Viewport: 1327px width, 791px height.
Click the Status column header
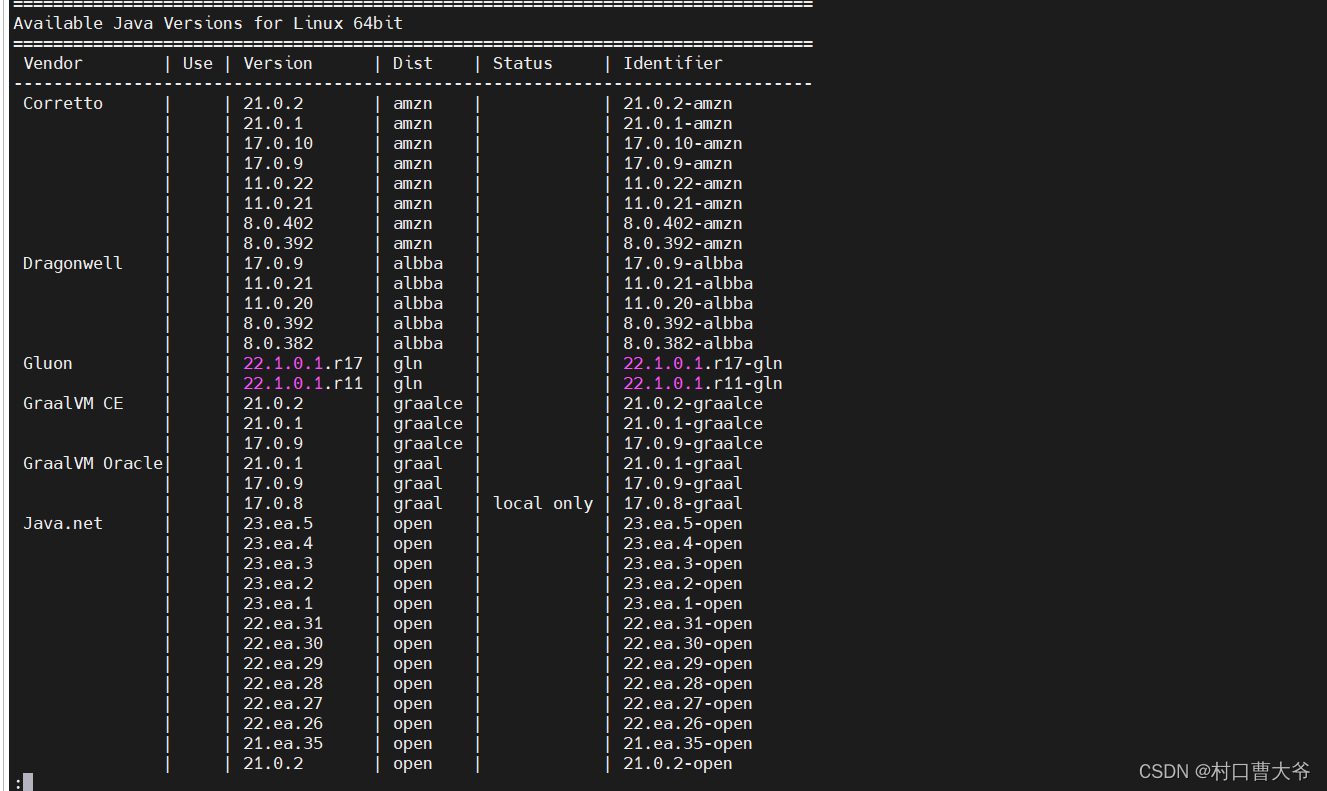point(522,63)
